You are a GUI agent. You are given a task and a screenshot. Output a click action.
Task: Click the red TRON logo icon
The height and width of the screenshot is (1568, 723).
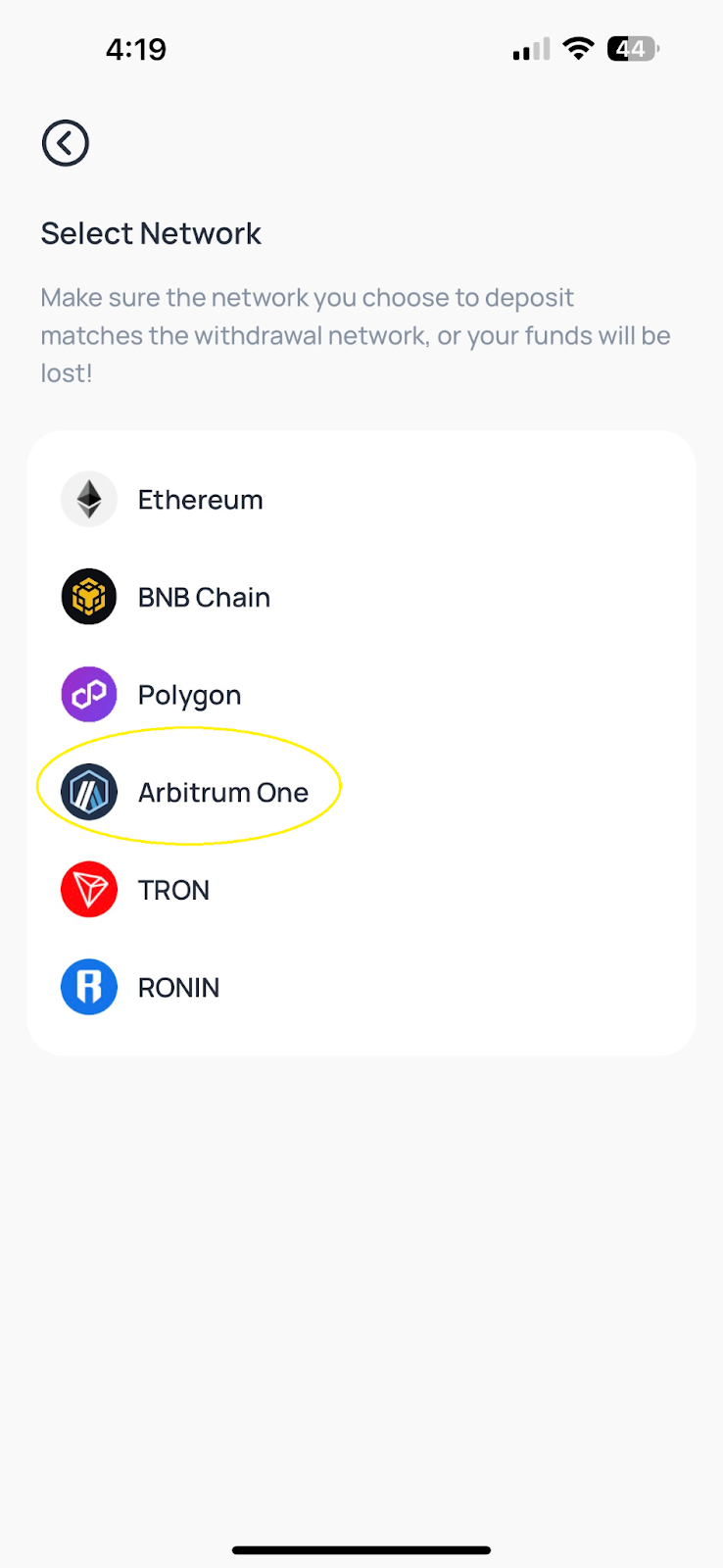(x=89, y=890)
